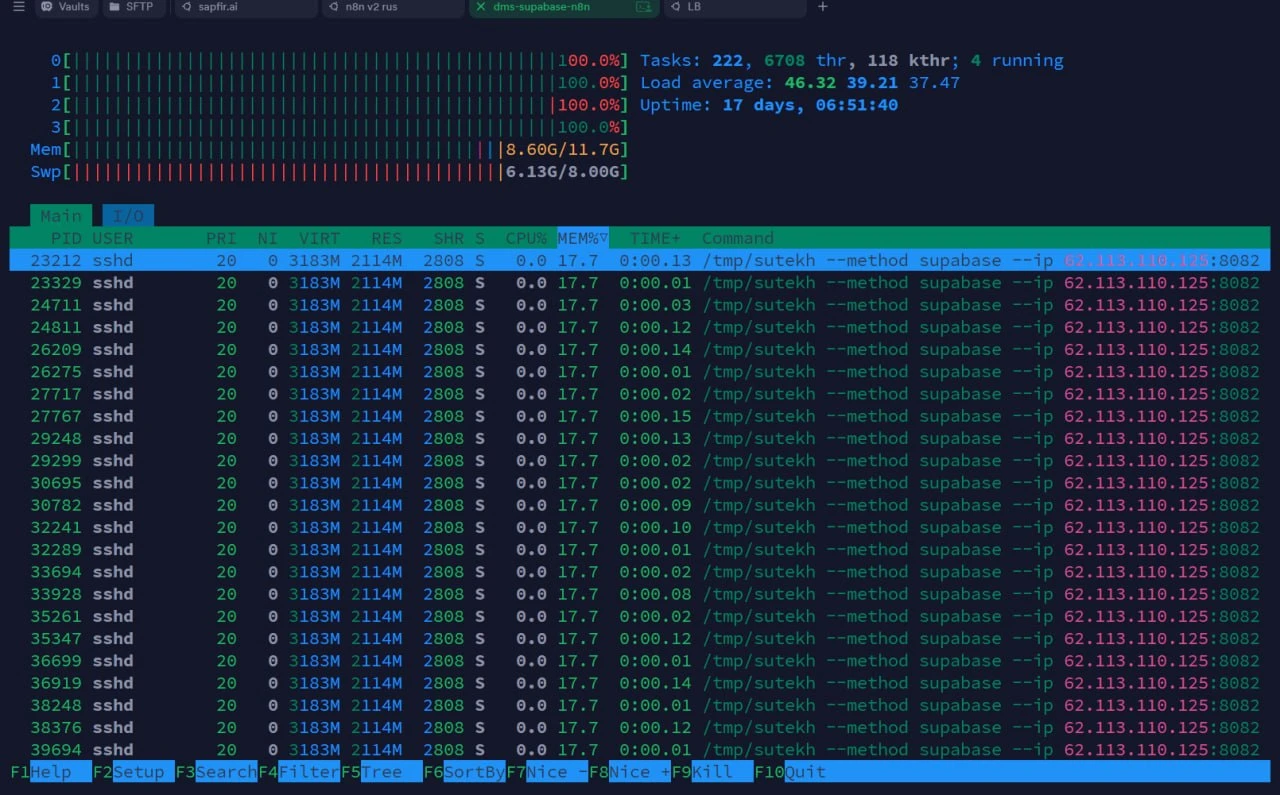Select the process row with PID 38376
Viewport: 1280px width, 795px height.
click(x=640, y=727)
